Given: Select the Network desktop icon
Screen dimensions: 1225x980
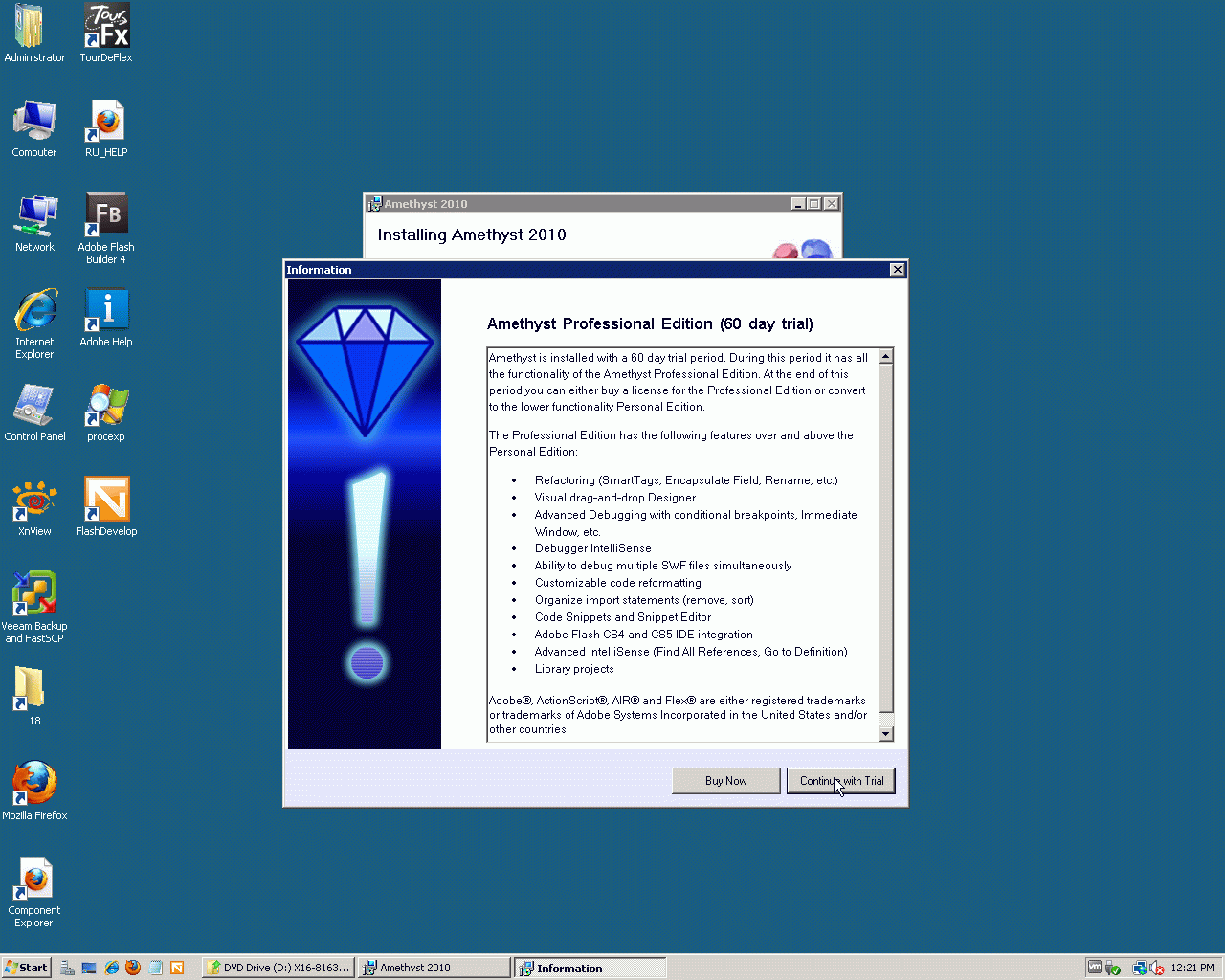Looking at the screenshot, I should (34, 223).
